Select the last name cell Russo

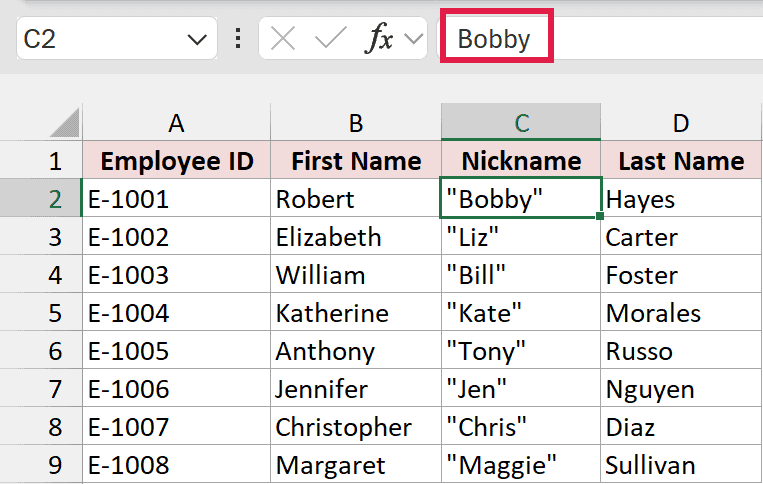[x=681, y=350]
